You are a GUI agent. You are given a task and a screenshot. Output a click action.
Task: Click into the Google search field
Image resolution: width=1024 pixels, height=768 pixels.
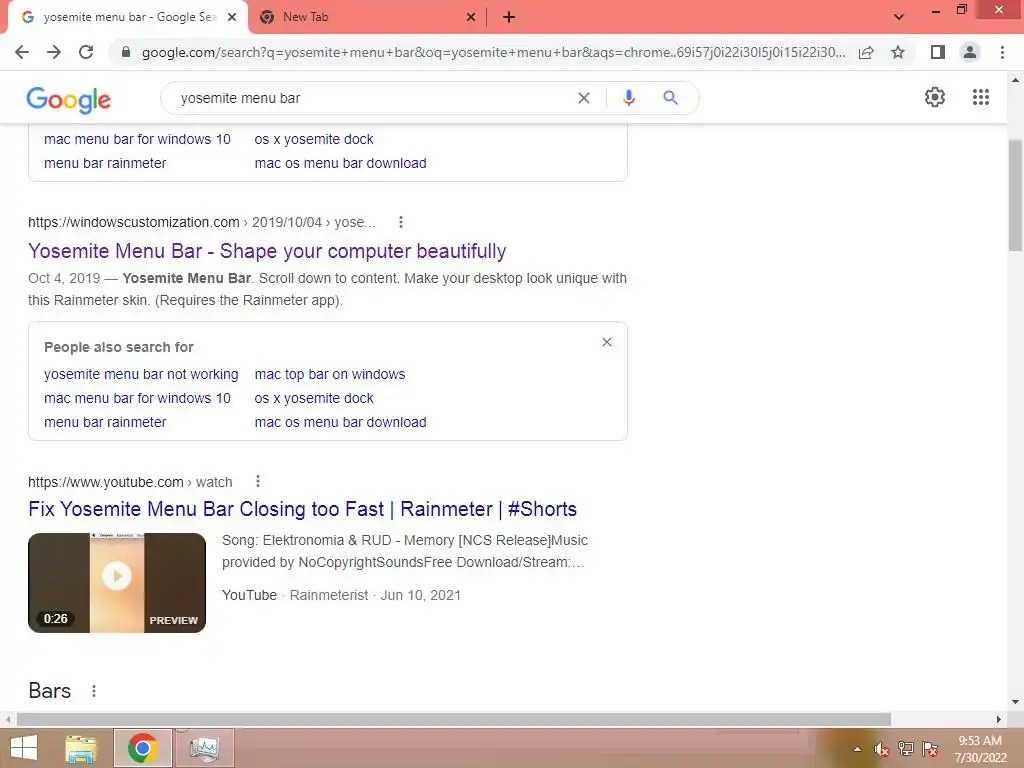pos(372,98)
